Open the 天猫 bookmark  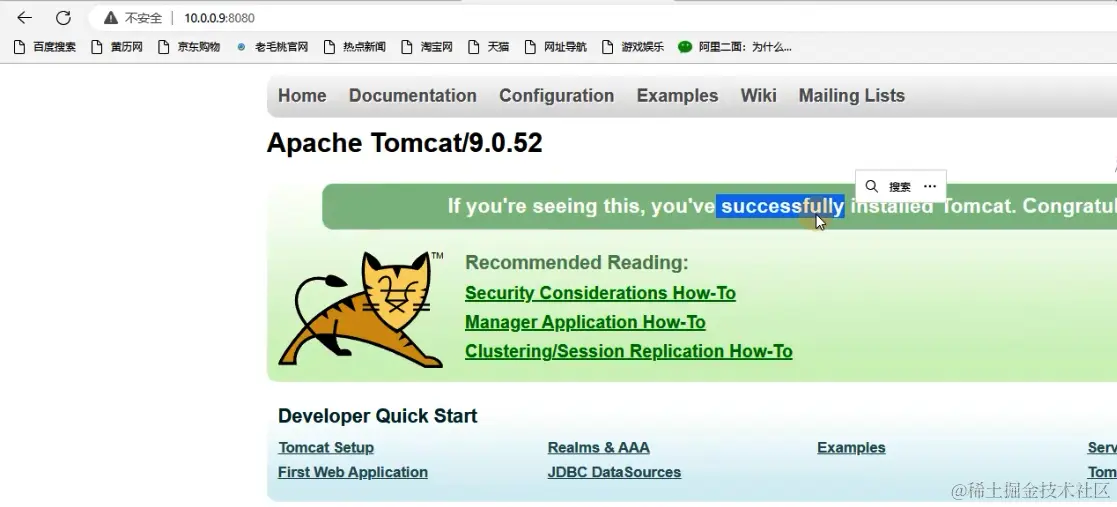click(489, 47)
